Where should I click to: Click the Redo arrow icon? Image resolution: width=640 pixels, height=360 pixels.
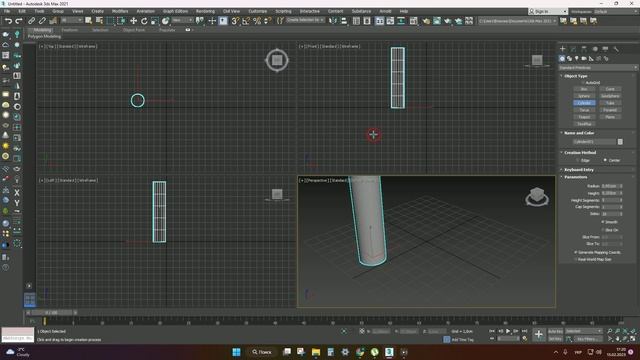click(x=19, y=21)
